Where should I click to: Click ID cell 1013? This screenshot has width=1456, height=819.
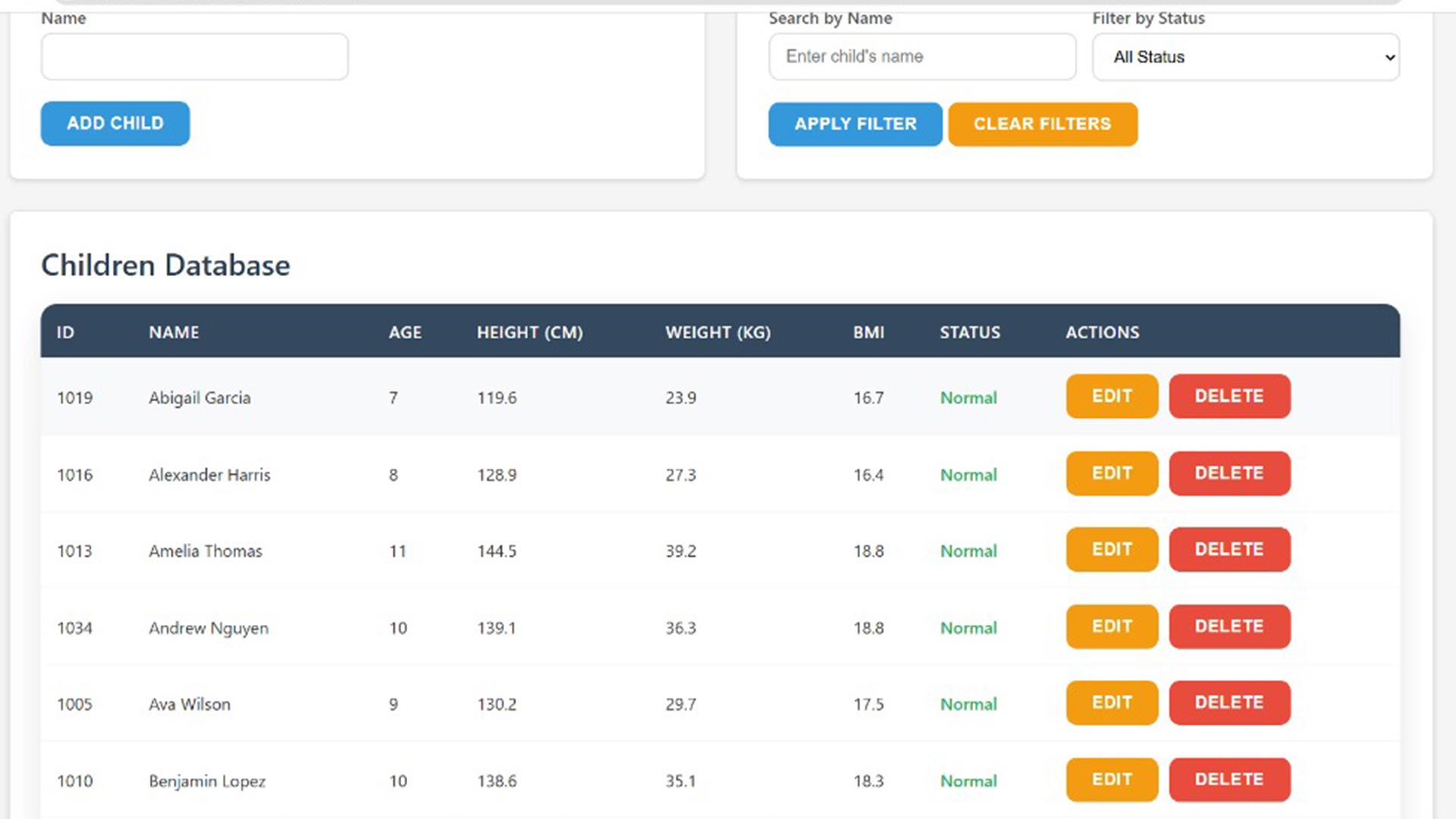pos(74,551)
